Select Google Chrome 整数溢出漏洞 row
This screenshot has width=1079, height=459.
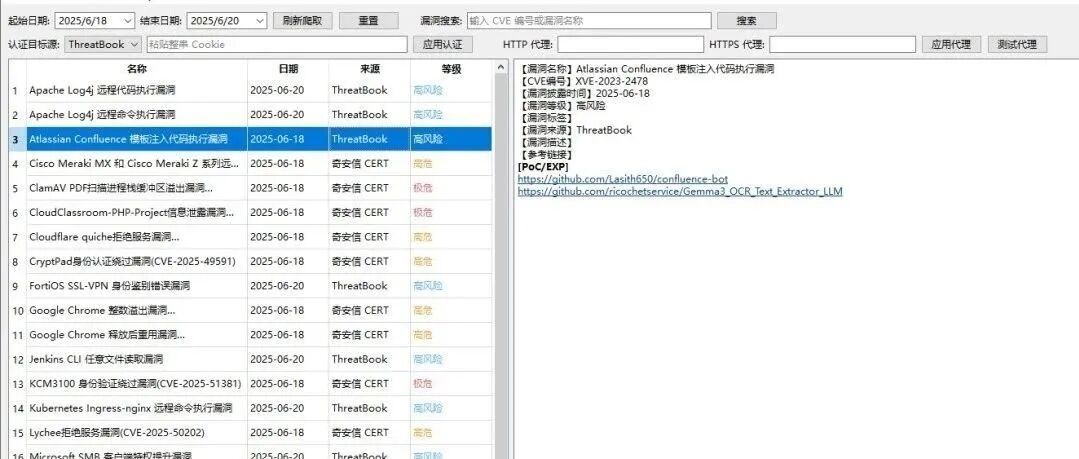click(x=250, y=310)
